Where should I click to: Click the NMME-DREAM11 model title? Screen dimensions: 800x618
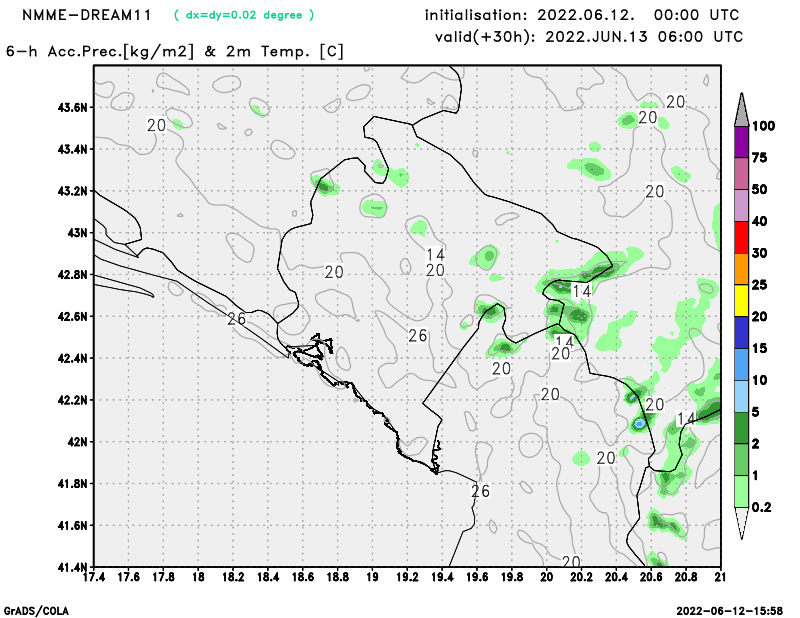tap(87, 15)
